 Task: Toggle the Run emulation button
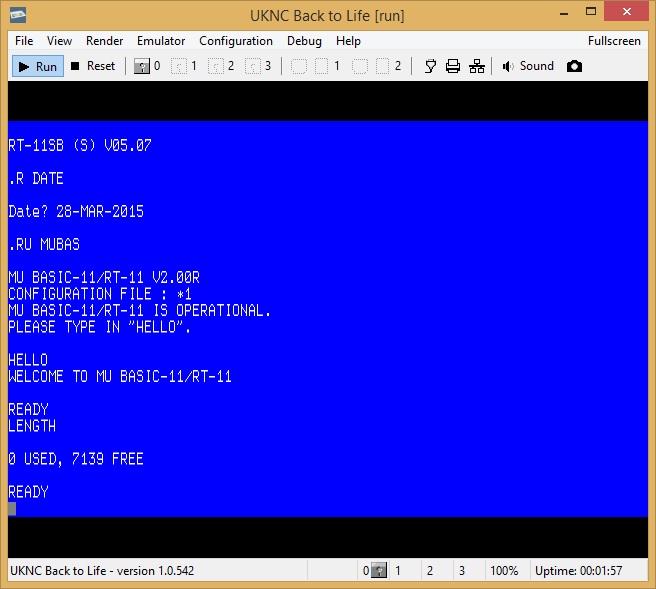click(x=37, y=66)
